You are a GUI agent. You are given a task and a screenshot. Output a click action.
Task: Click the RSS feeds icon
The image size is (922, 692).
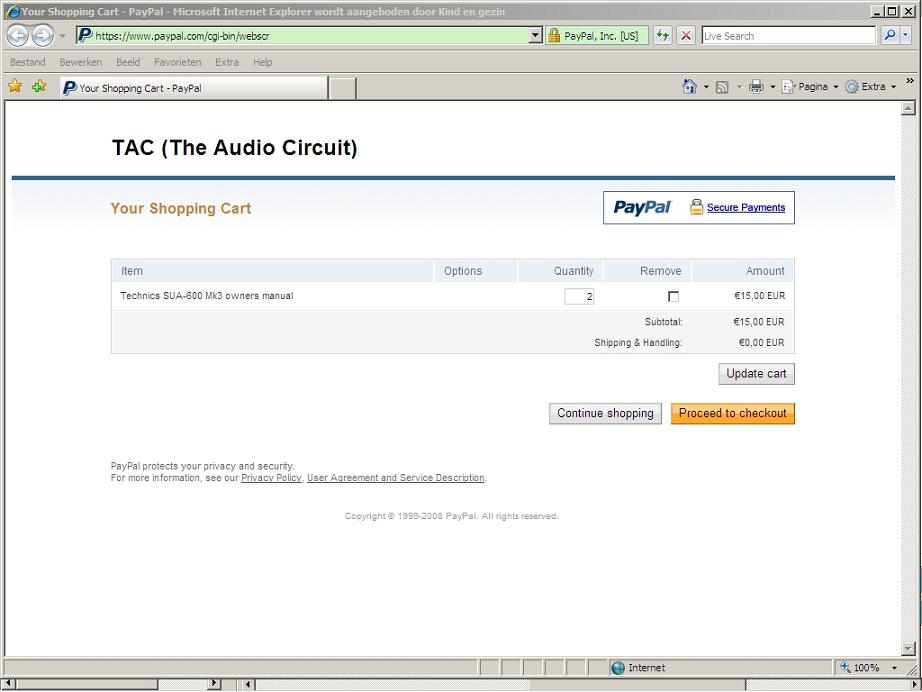pos(722,87)
